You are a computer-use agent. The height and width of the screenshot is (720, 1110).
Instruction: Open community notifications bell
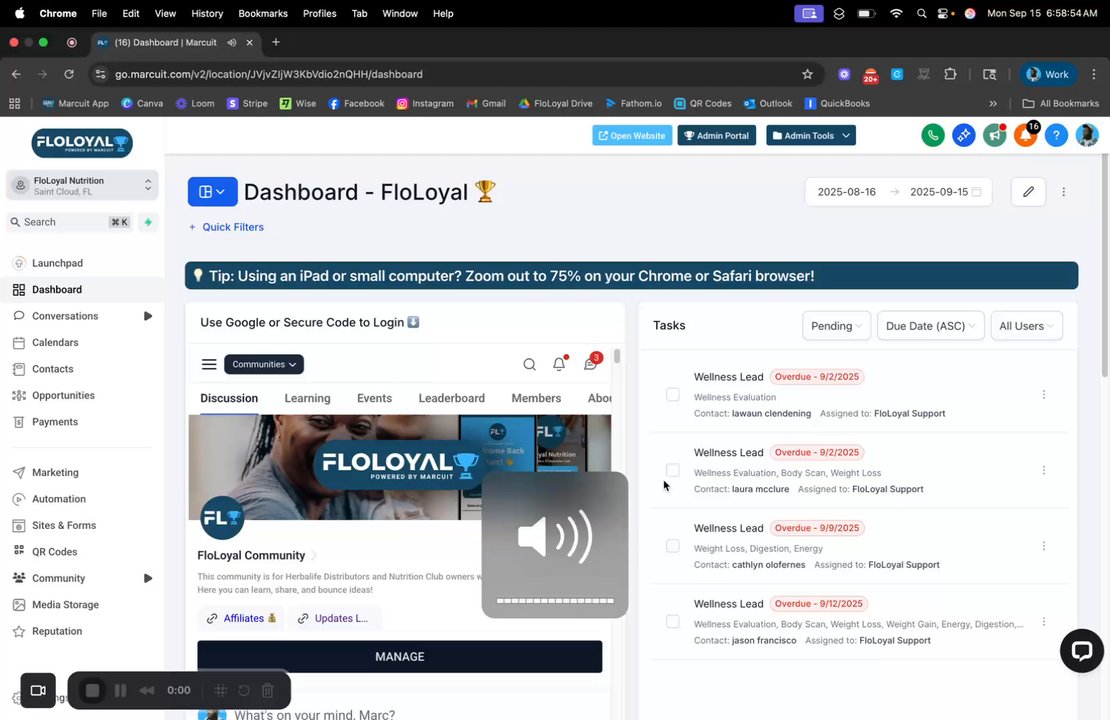559,364
